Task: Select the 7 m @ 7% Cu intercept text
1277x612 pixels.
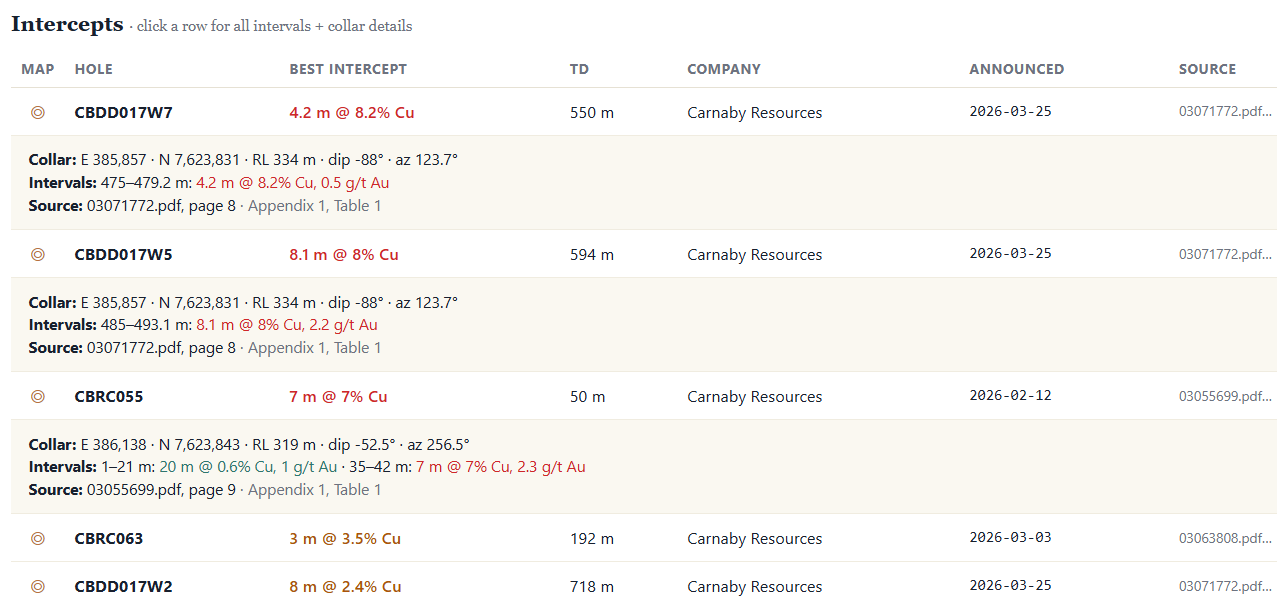Action: (338, 397)
